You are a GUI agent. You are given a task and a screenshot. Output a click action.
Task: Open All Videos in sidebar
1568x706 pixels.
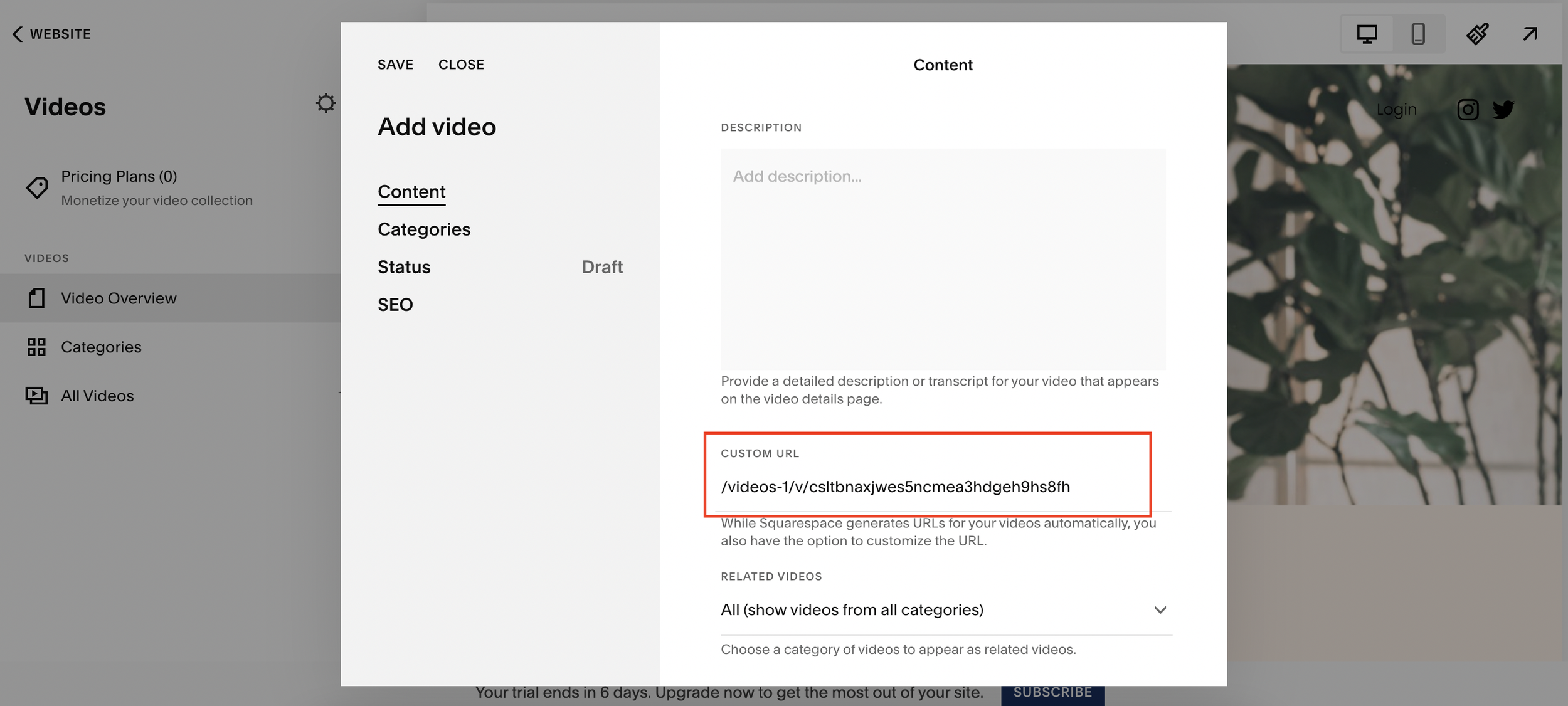97,396
